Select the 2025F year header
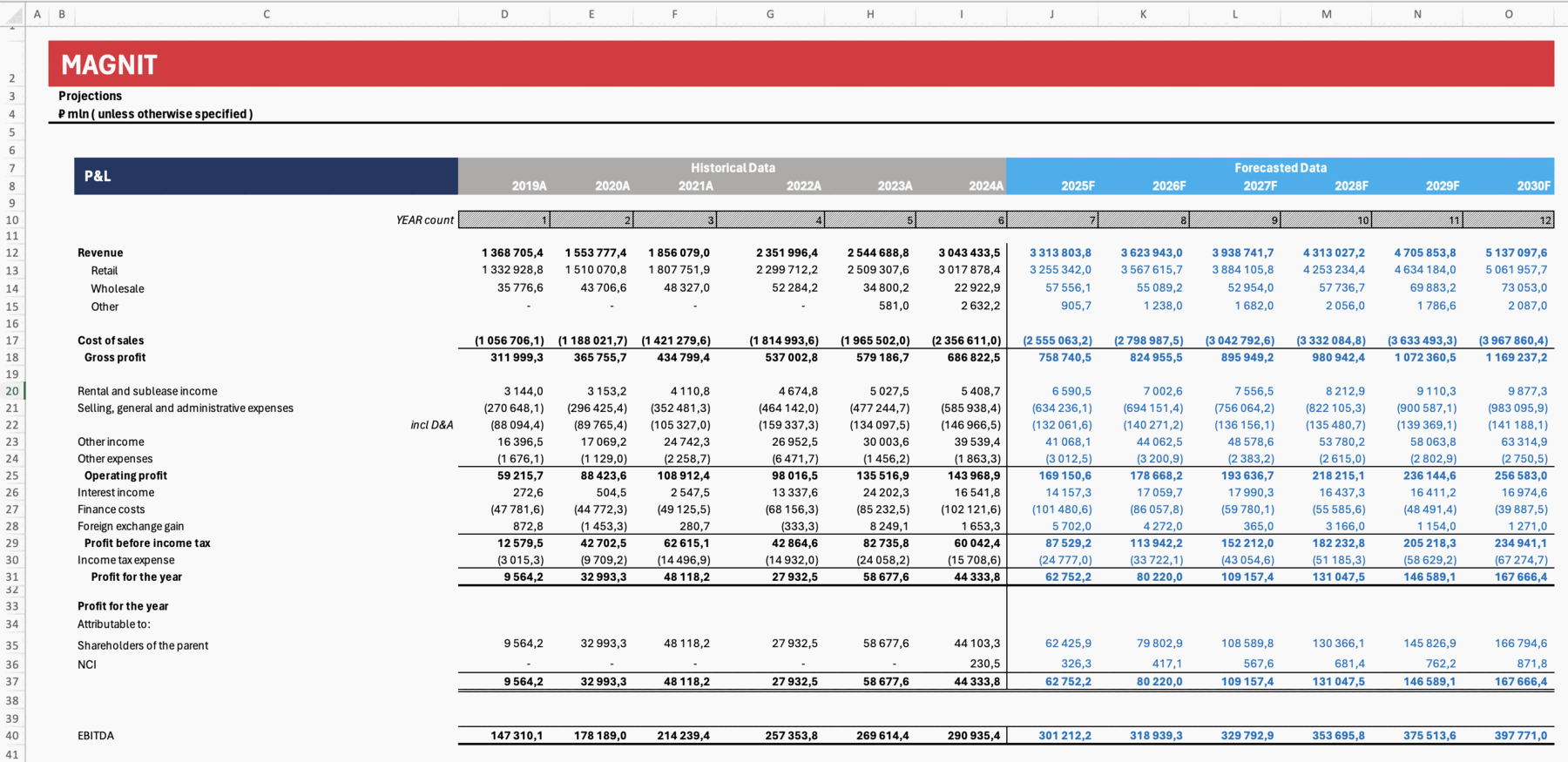 (x=1078, y=185)
